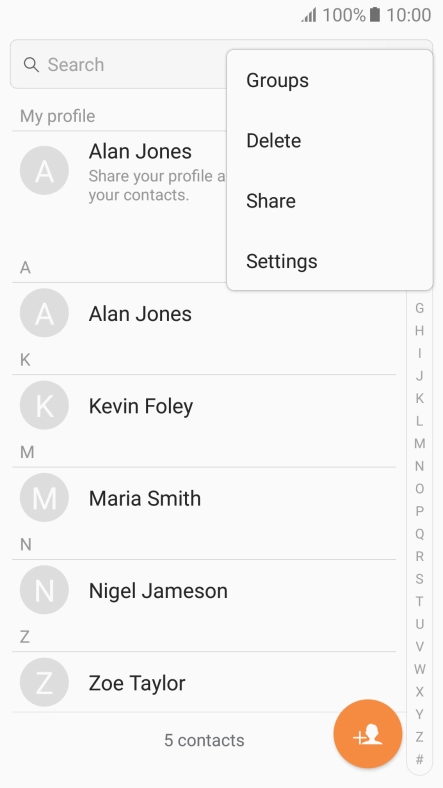Jump to letter H in alphabet index
This screenshot has width=443, height=788.
coord(419,331)
